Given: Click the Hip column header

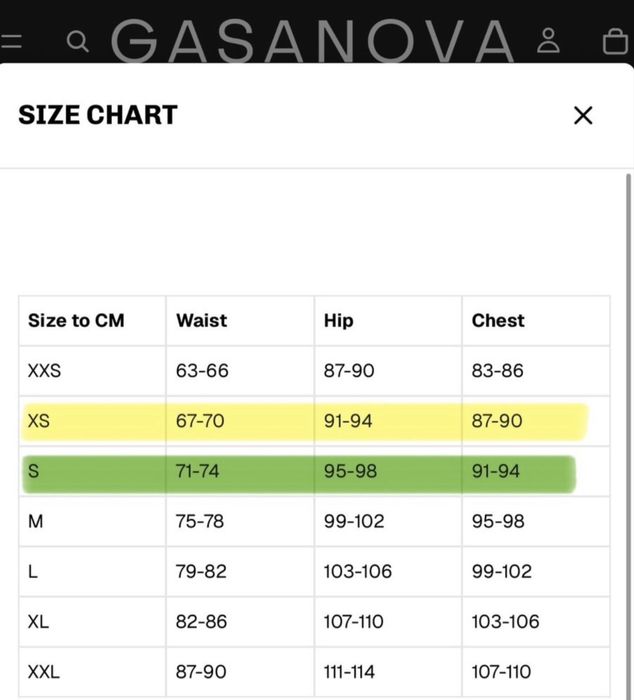Looking at the screenshot, I should [x=338, y=321].
